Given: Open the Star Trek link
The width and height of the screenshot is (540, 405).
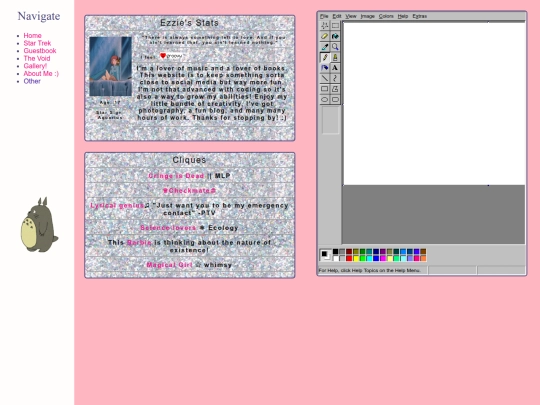Looking at the screenshot, I should tap(37, 43).
